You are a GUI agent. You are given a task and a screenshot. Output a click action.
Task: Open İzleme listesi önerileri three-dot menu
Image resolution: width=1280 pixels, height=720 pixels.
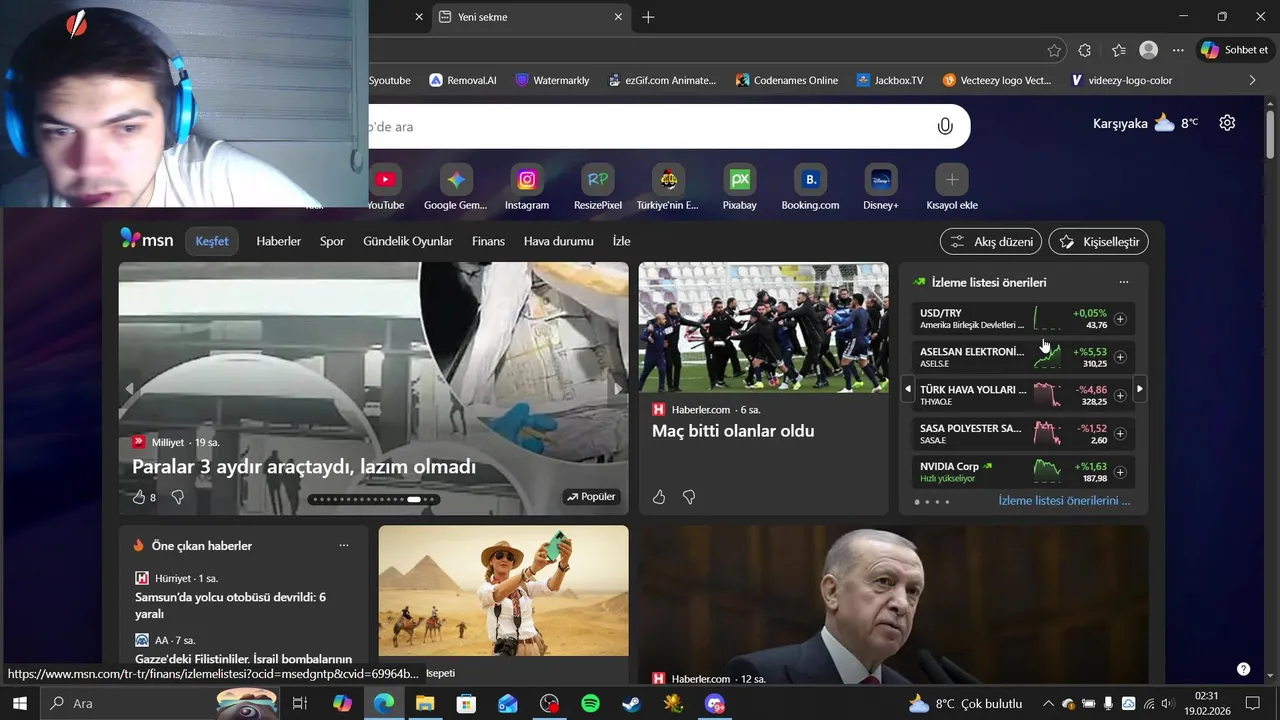1124,282
